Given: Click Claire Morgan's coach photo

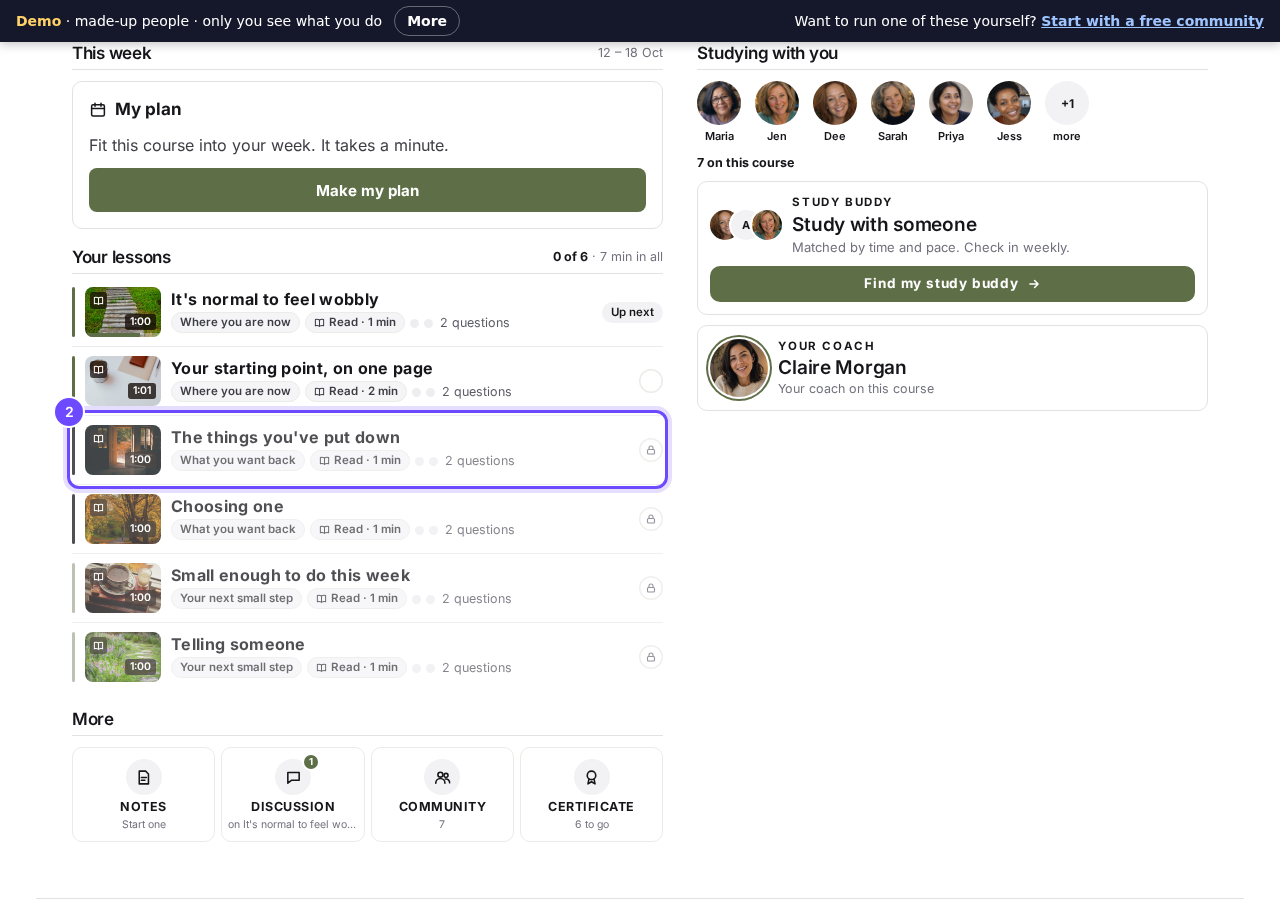Looking at the screenshot, I should [x=739, y=368].
